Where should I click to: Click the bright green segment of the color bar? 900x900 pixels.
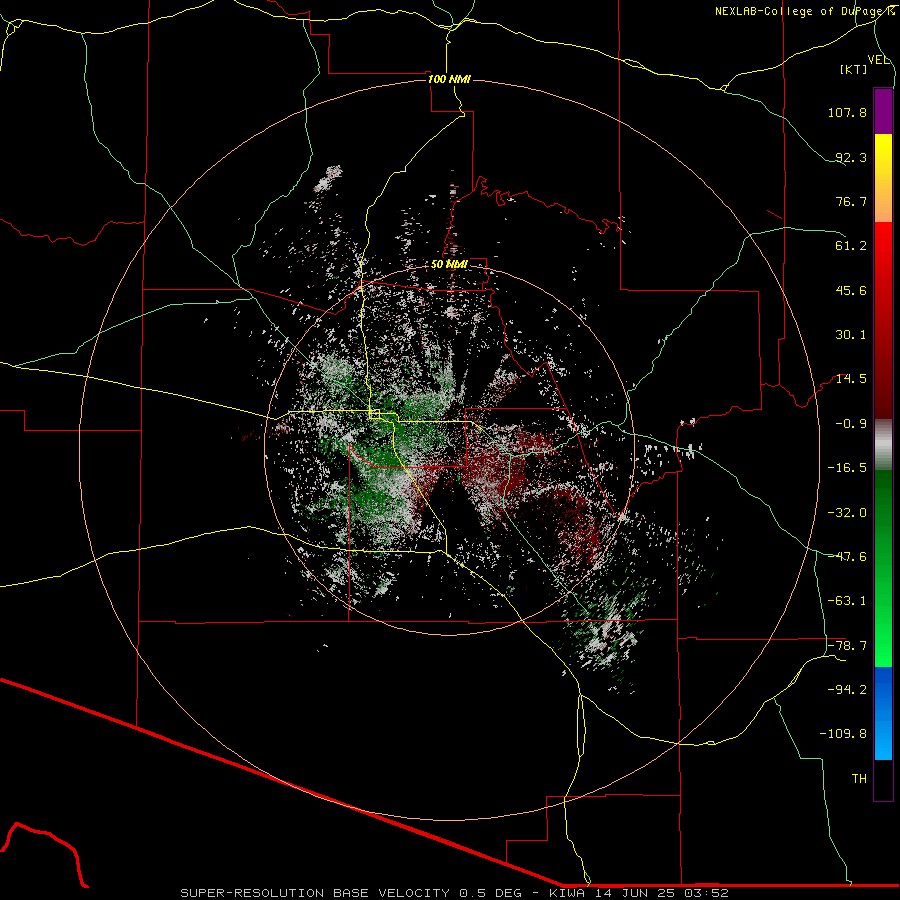click(883, 568)
